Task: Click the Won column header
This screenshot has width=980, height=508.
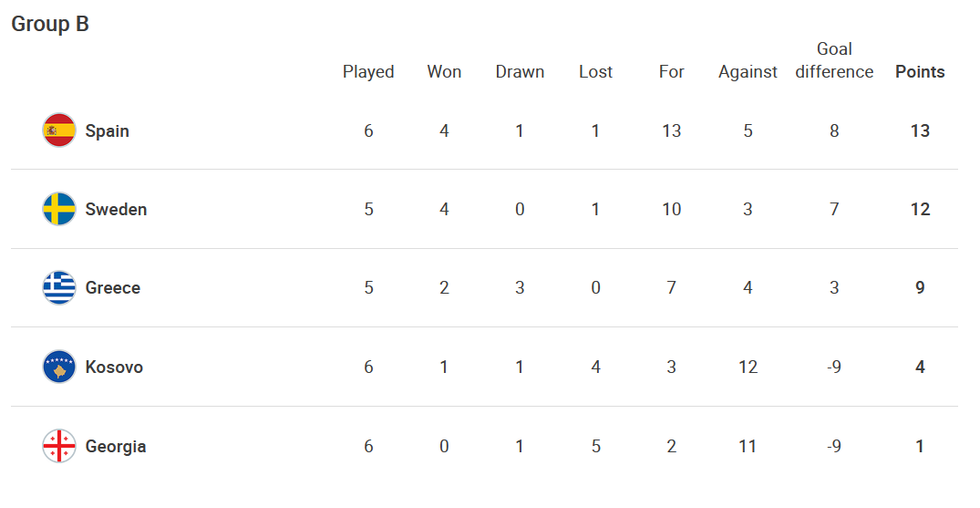Action: click(x=444, y=72)
